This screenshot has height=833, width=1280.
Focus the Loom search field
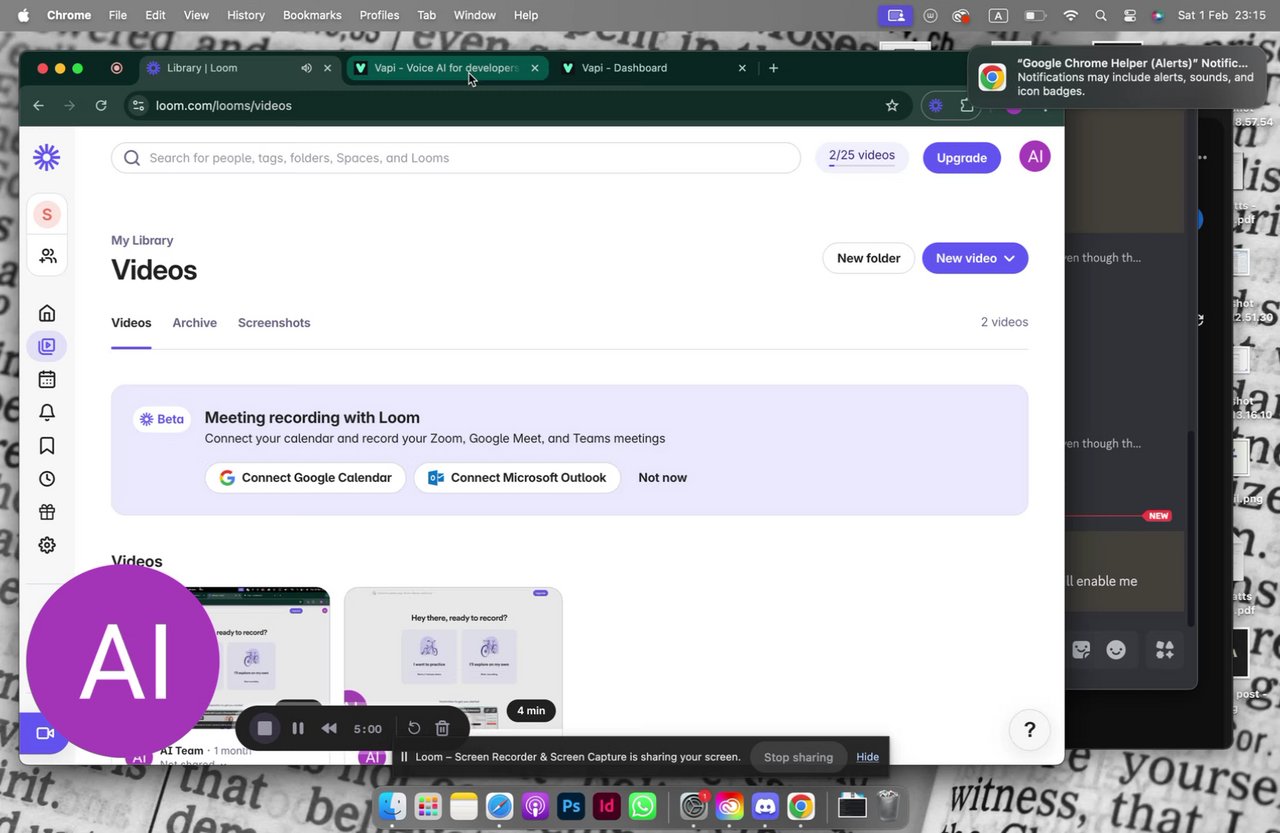pyautogui.click(x=456, y=158)
